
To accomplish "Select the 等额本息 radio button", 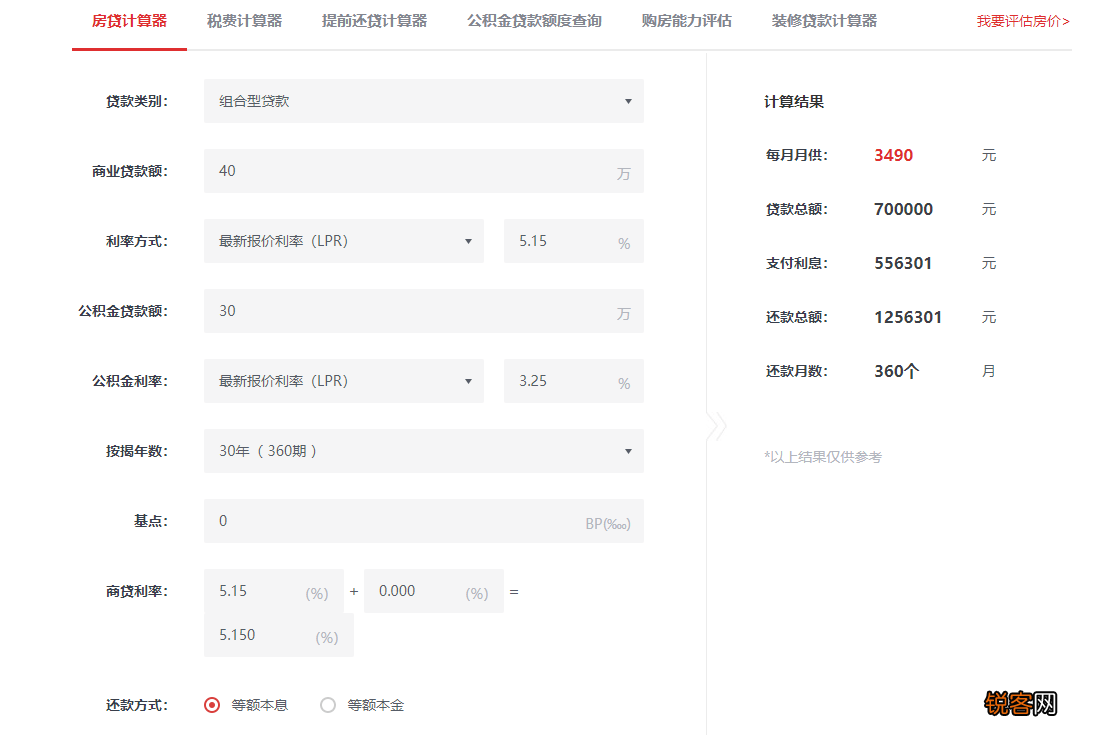I will (x=211, y=705).
